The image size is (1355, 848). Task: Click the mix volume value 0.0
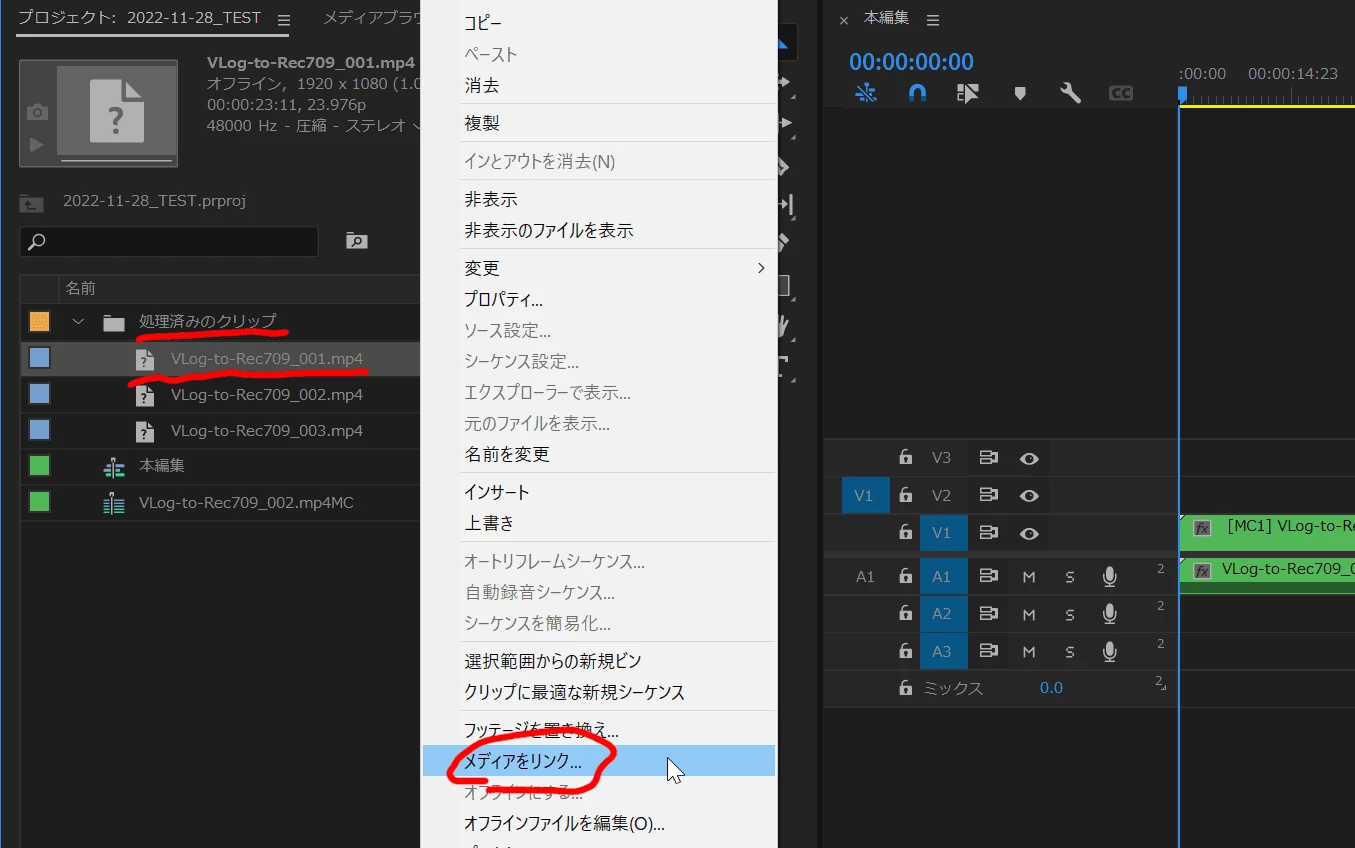(x=1051, y=688)
